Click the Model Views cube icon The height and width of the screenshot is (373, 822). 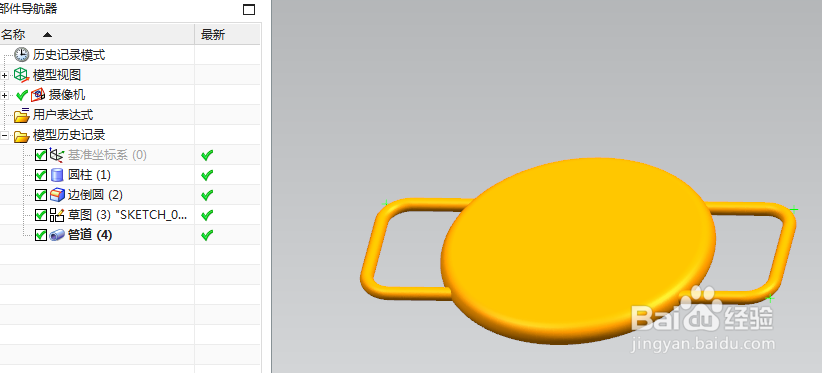pos(21,75)
